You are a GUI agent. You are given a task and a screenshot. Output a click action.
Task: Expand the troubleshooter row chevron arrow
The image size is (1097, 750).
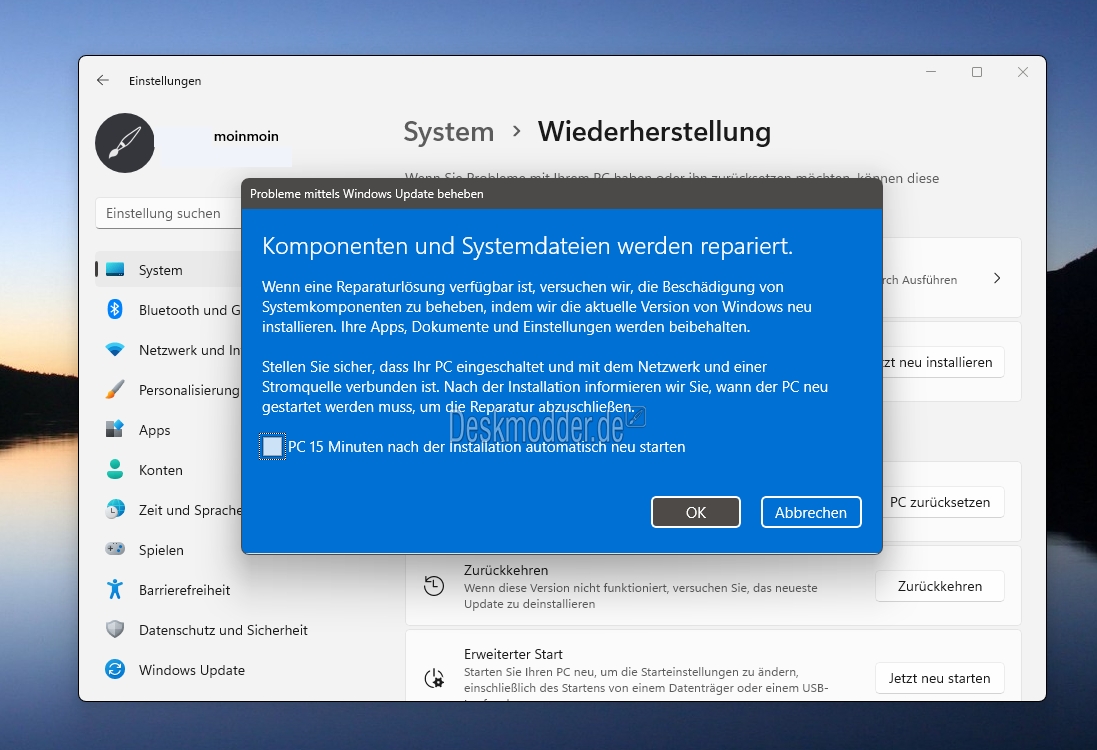(997, 278)
